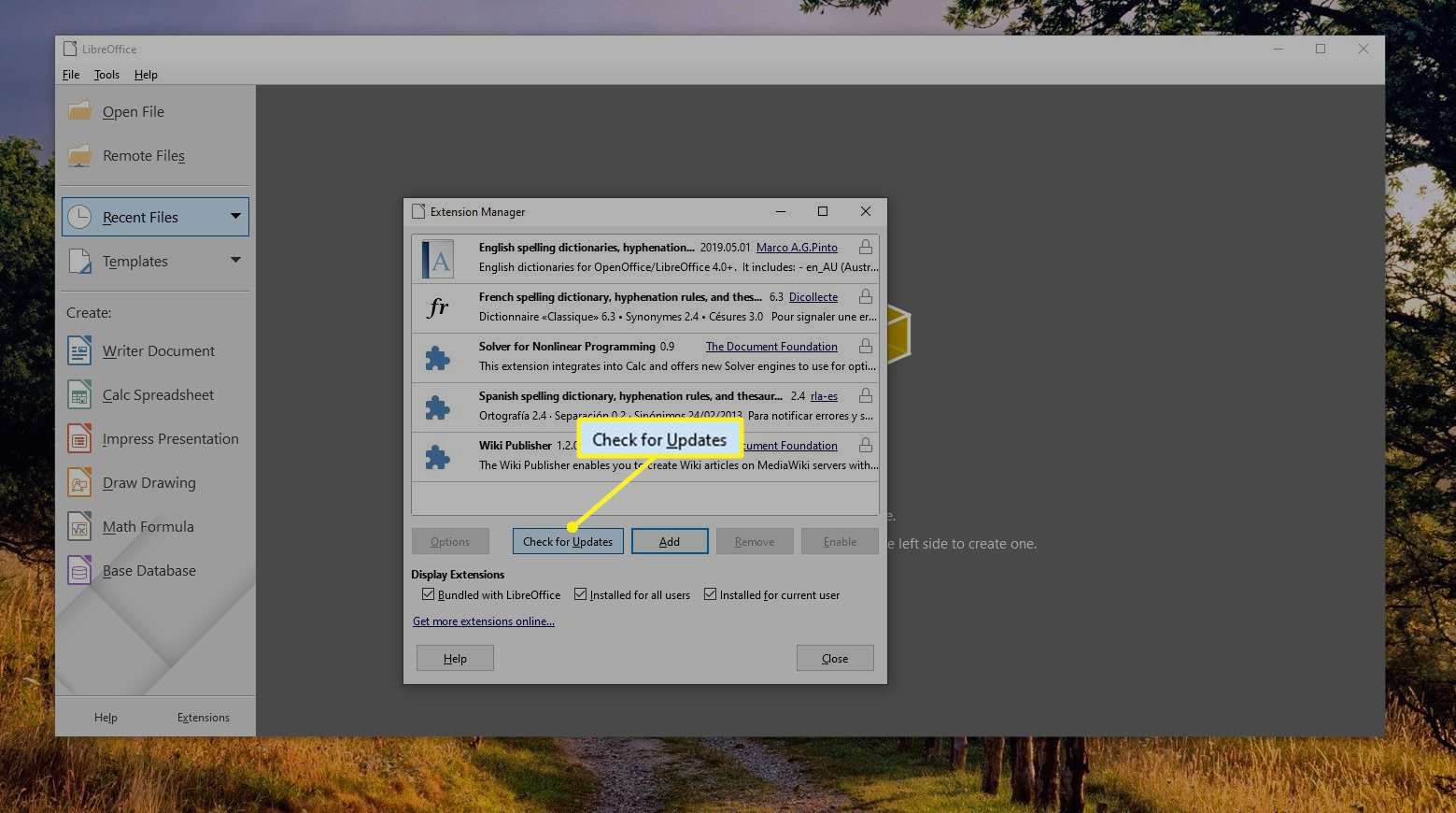Open the Help menu in menu bar
This screenshot has height=813, width=1456.
146,75
